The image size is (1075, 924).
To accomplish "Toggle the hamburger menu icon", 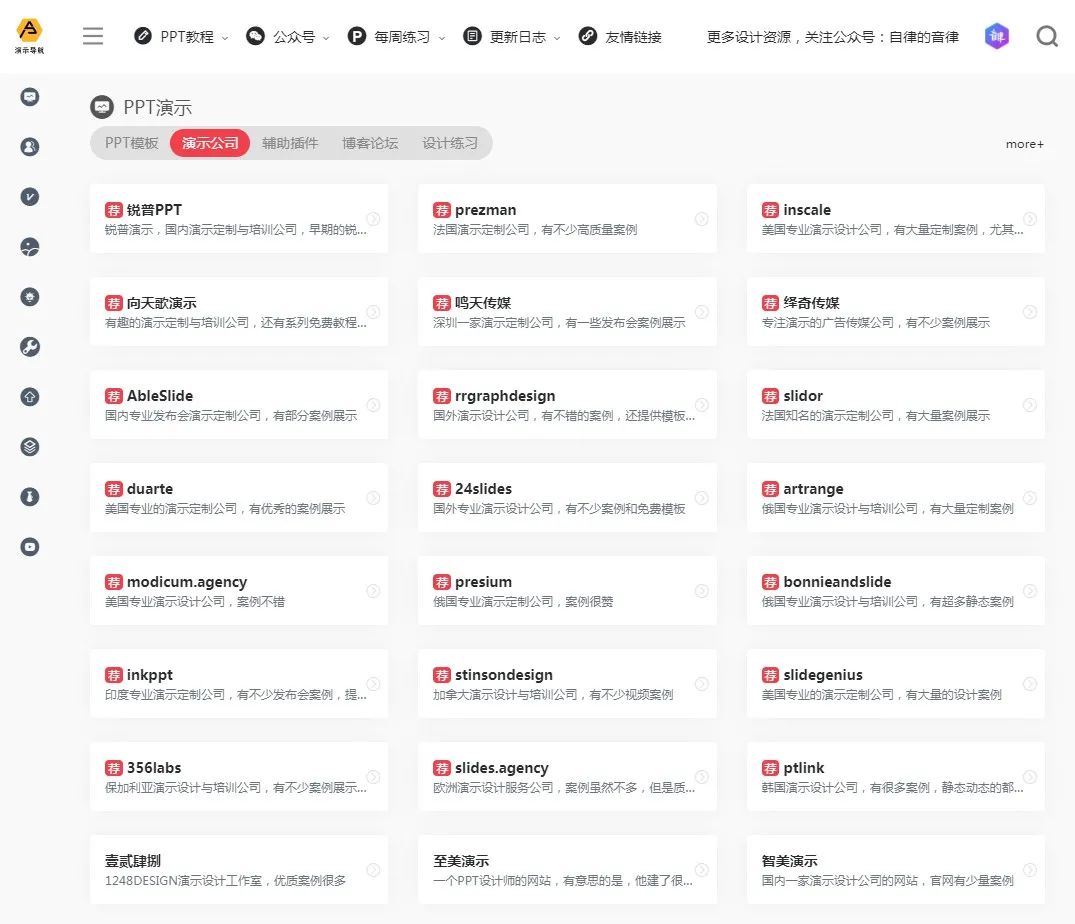I will pyautogui.click(x=93, y=36).
